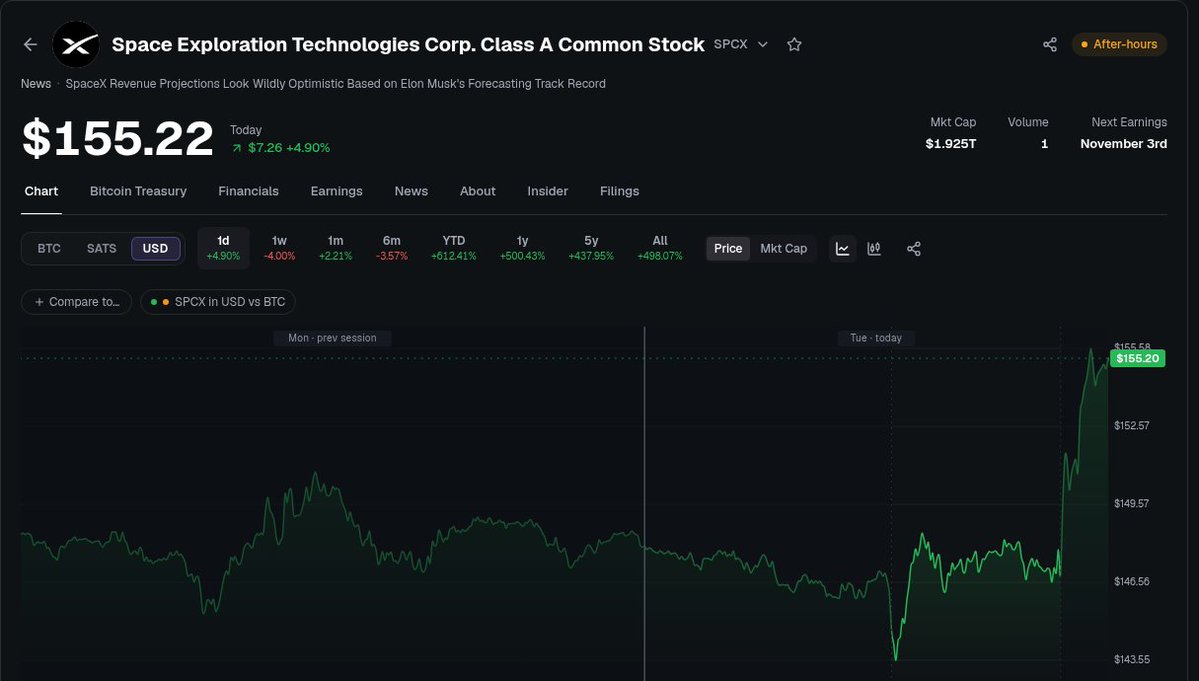Open the News tab
This screenshot has height=681, width=1199.
click(x=411, y=191)
